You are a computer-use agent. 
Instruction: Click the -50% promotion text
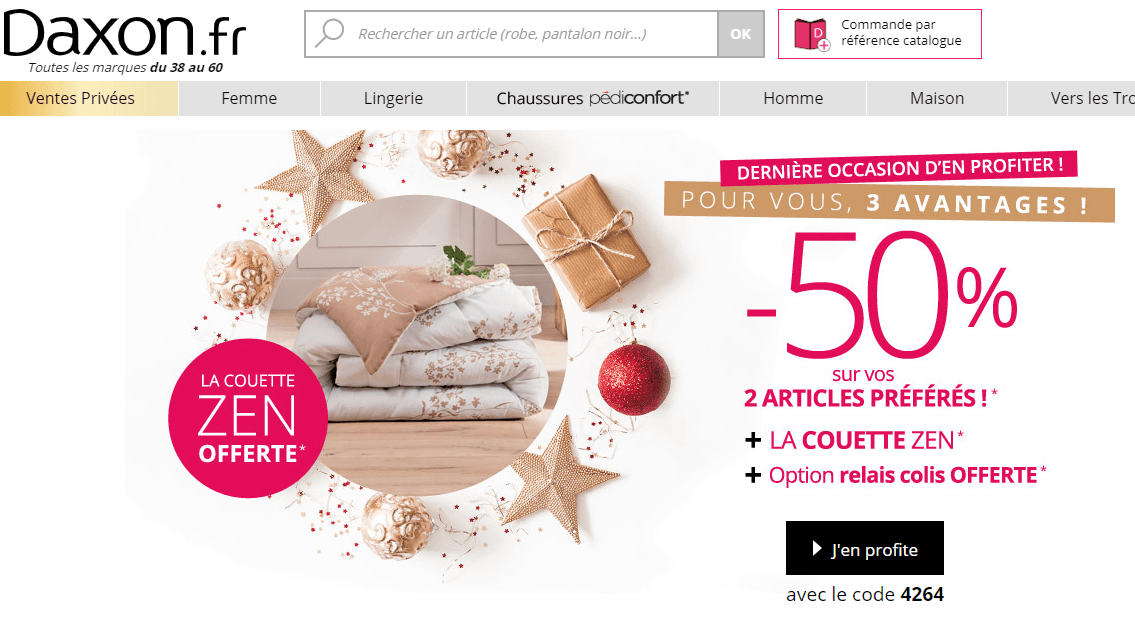click(882, 294)
